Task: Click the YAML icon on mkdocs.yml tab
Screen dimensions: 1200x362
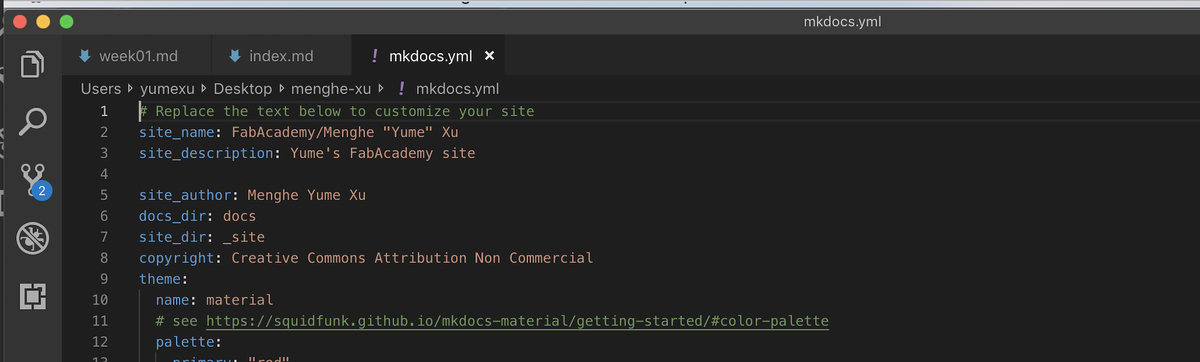Action: click(x=374, y=56)
